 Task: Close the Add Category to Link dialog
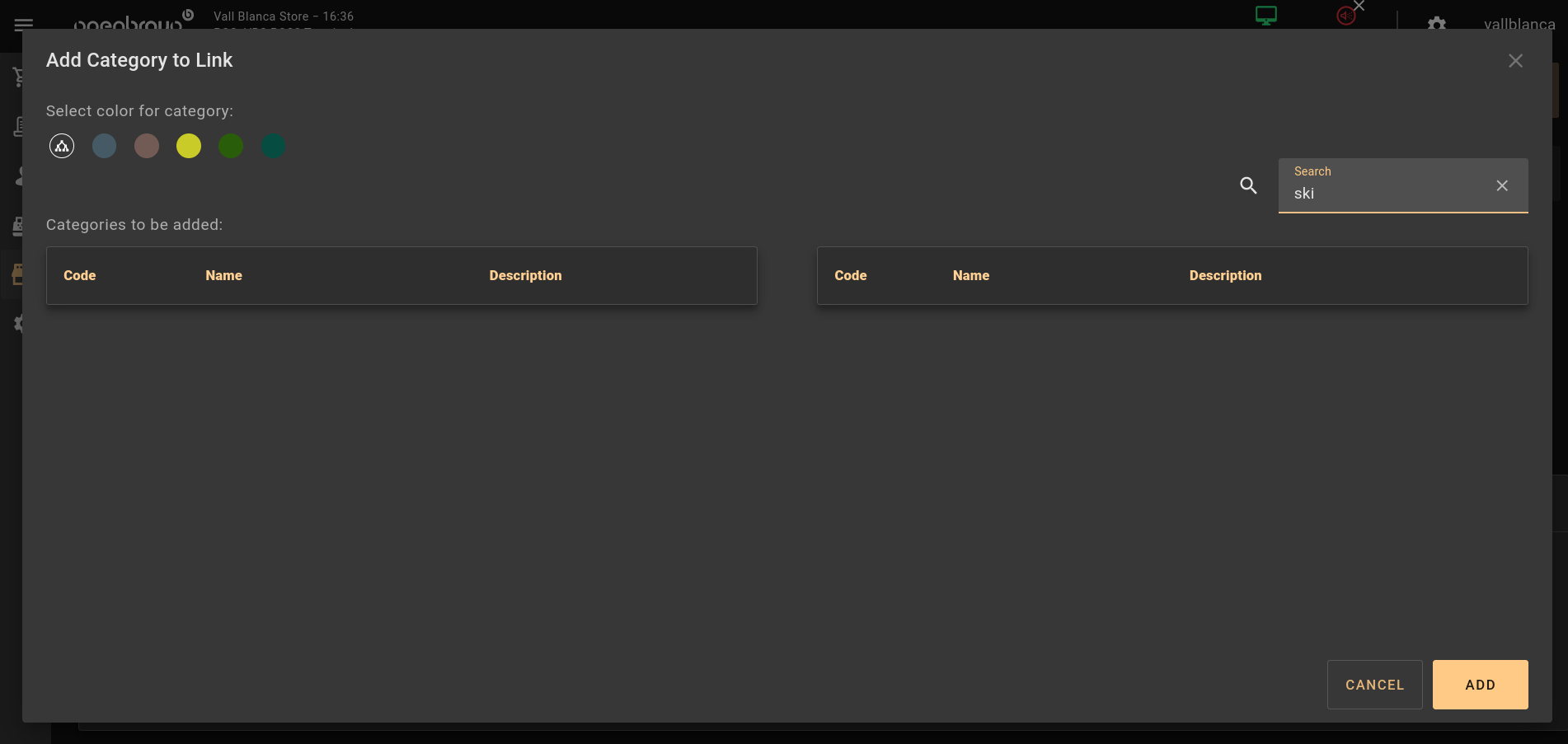click(x=1515, y=61)
